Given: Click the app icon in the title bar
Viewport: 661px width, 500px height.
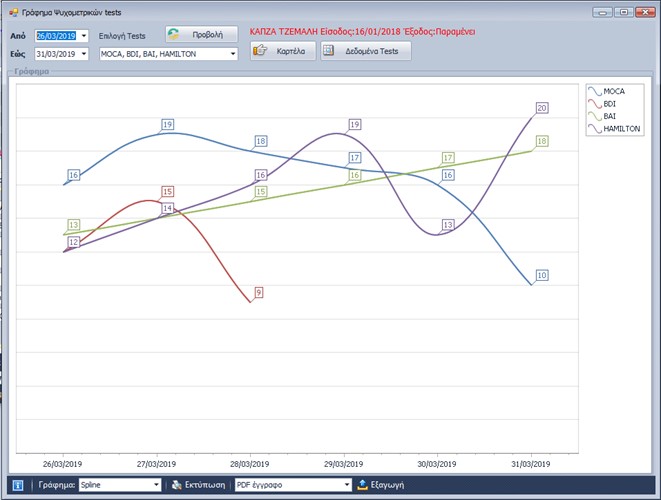Looking at the screenshot, I should [13, 13].
